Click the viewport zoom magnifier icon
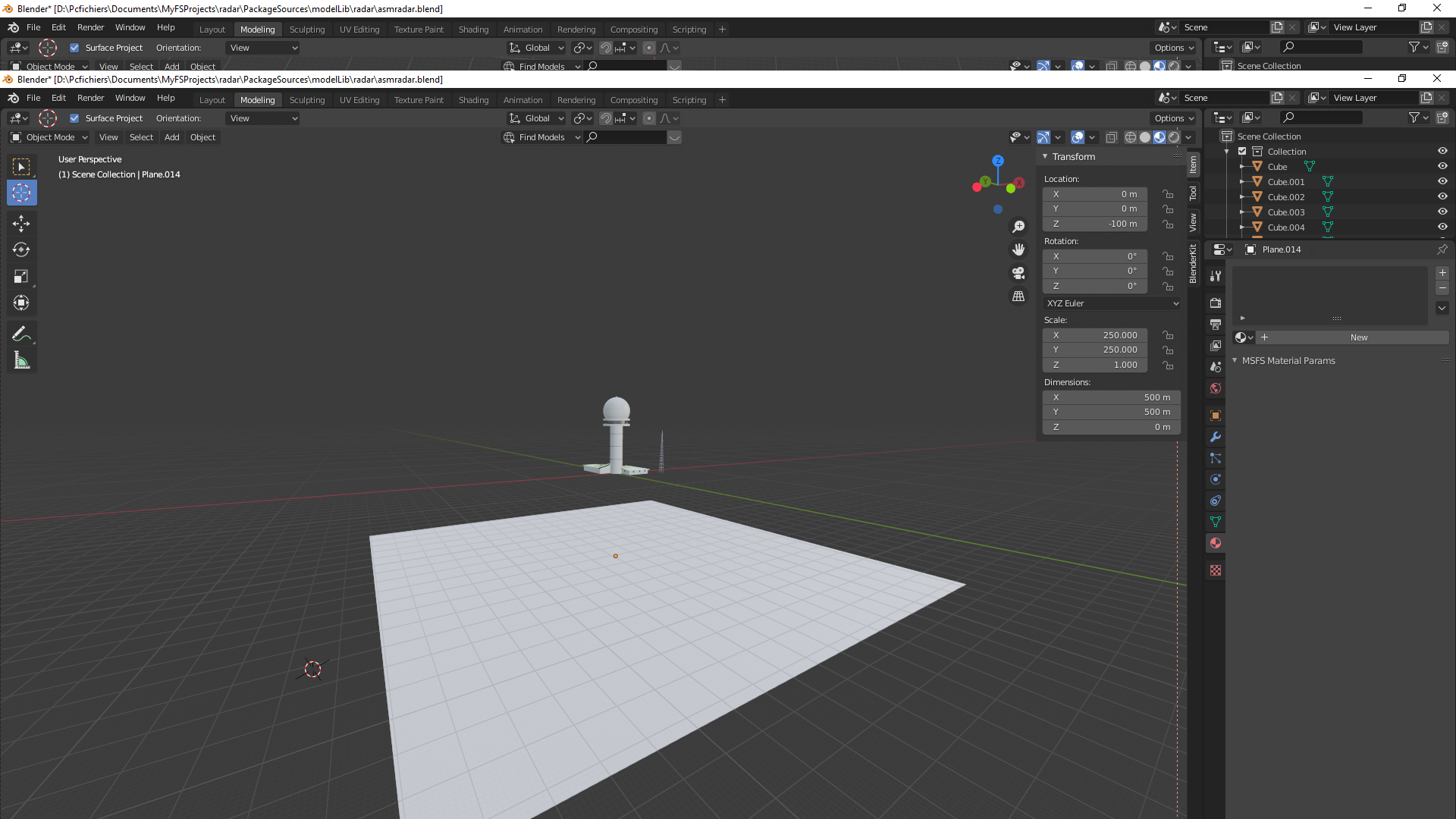The image size is (1456, 819). 1018,227
